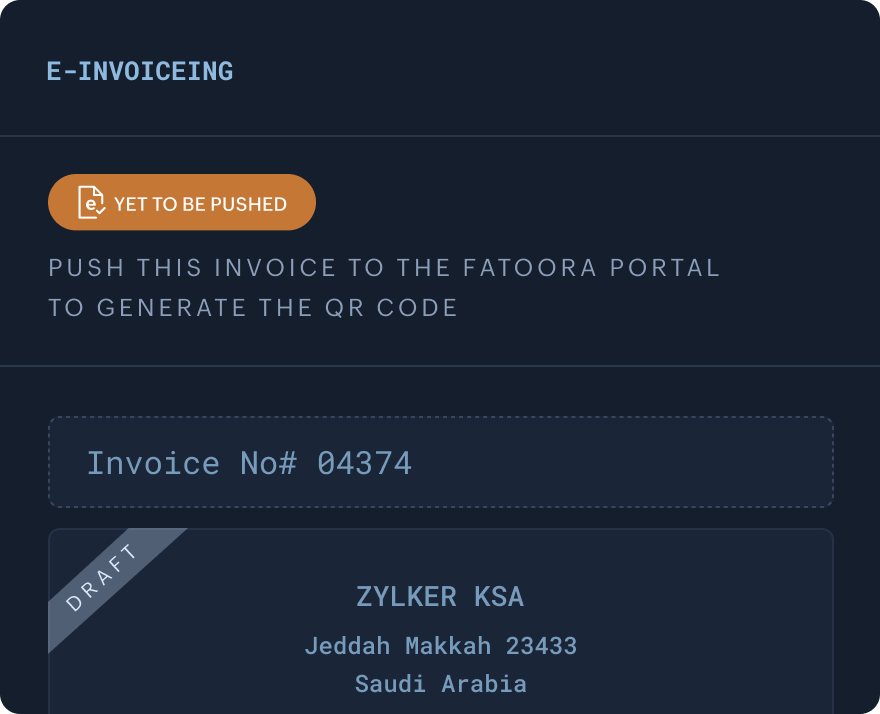This screenshot has height=714, width=880.
Task: Click the "To generate the" text
Action: [x=188, y=307]
